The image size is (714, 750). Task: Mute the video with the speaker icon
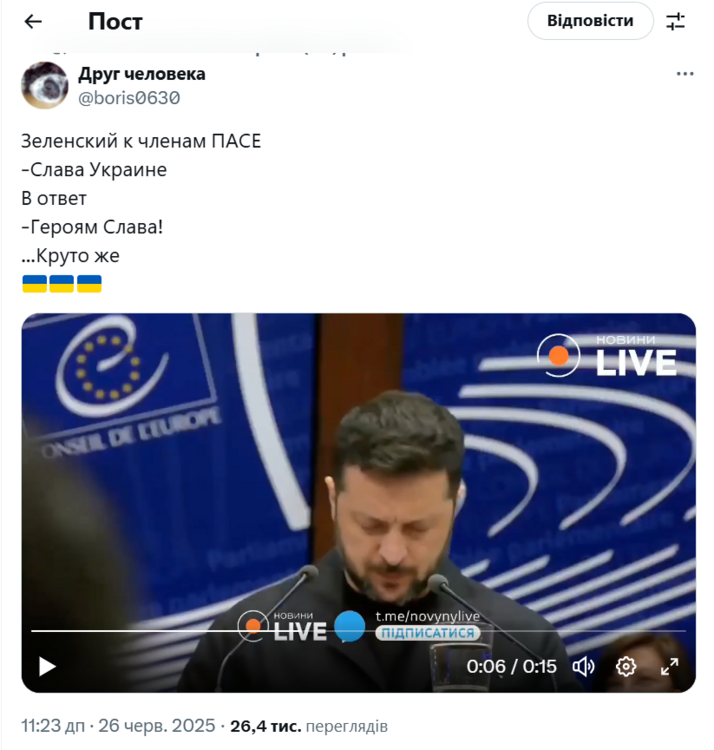583,666
